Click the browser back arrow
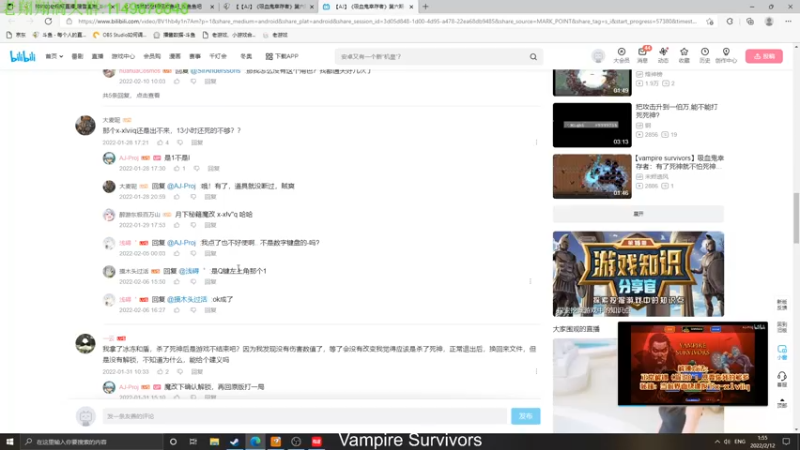Image resolution: width=800 pixels, height=450 pixels. [x=12, y=21]
